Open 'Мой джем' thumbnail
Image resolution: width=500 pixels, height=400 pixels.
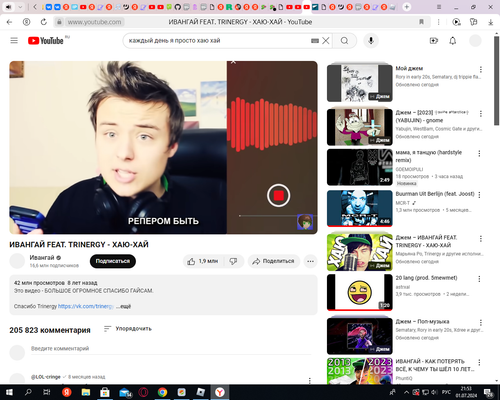tap(360, 83)
